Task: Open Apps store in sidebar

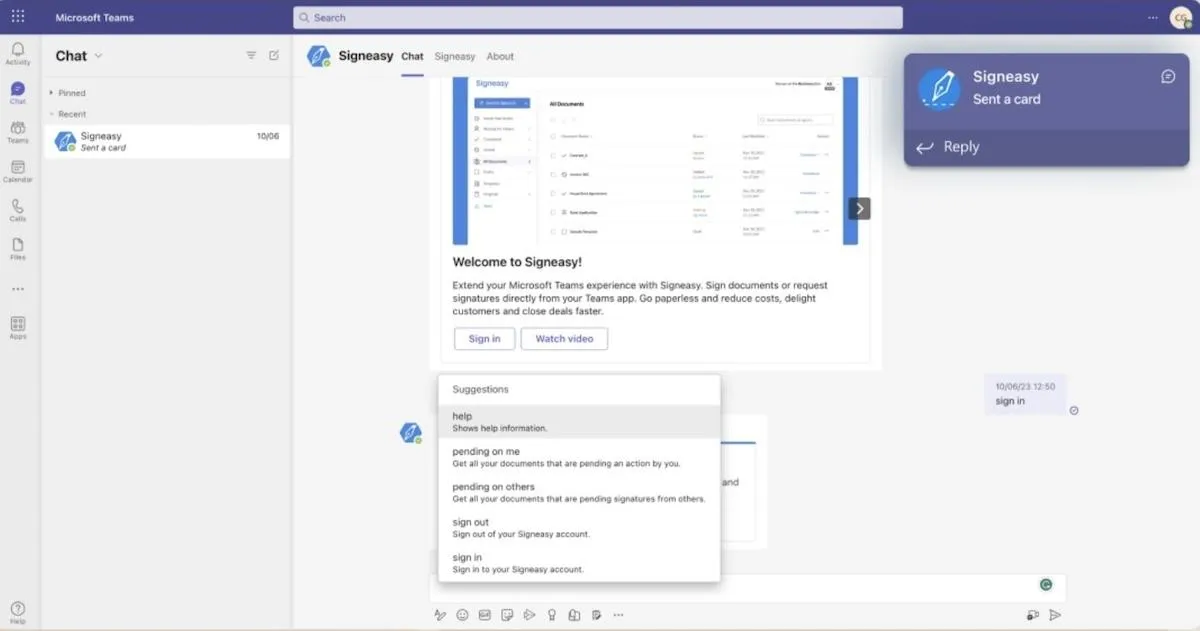Action: click(x=18, y=328)
